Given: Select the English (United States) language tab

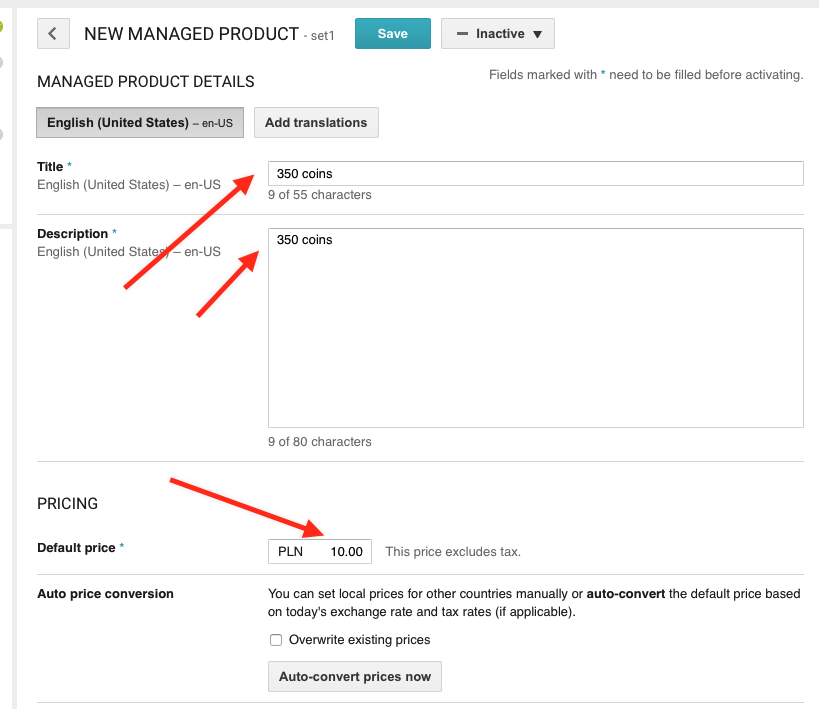Looking at the screenshot, I should point(140,123).
